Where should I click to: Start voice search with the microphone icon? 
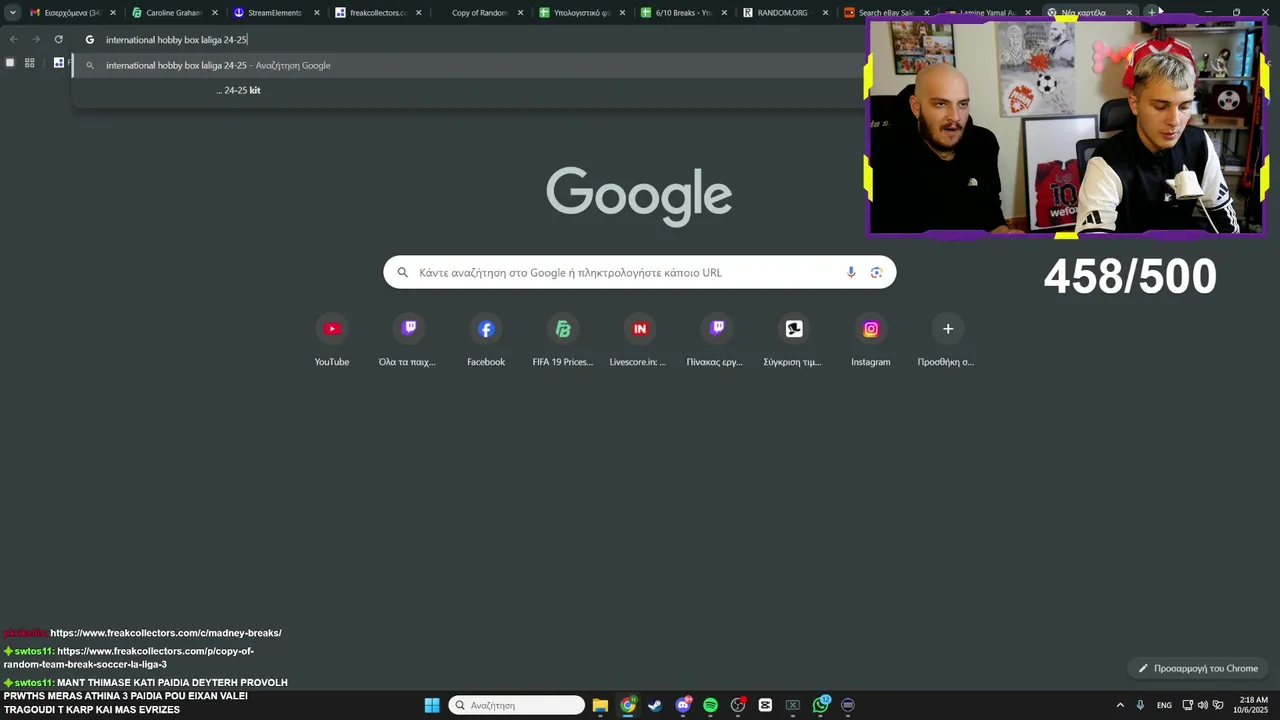pyautogui.click(x=851, y=272)
